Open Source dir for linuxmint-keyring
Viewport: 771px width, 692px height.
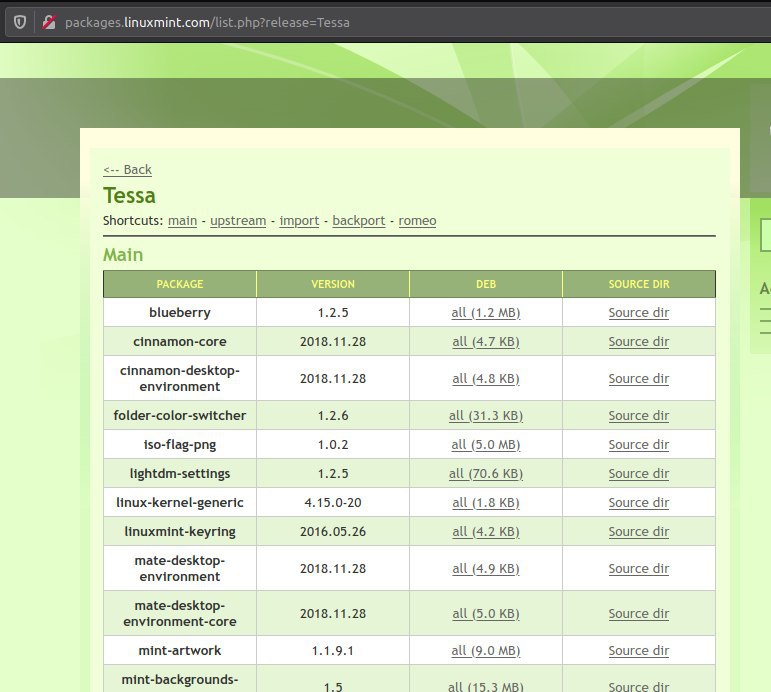[638, 531]
